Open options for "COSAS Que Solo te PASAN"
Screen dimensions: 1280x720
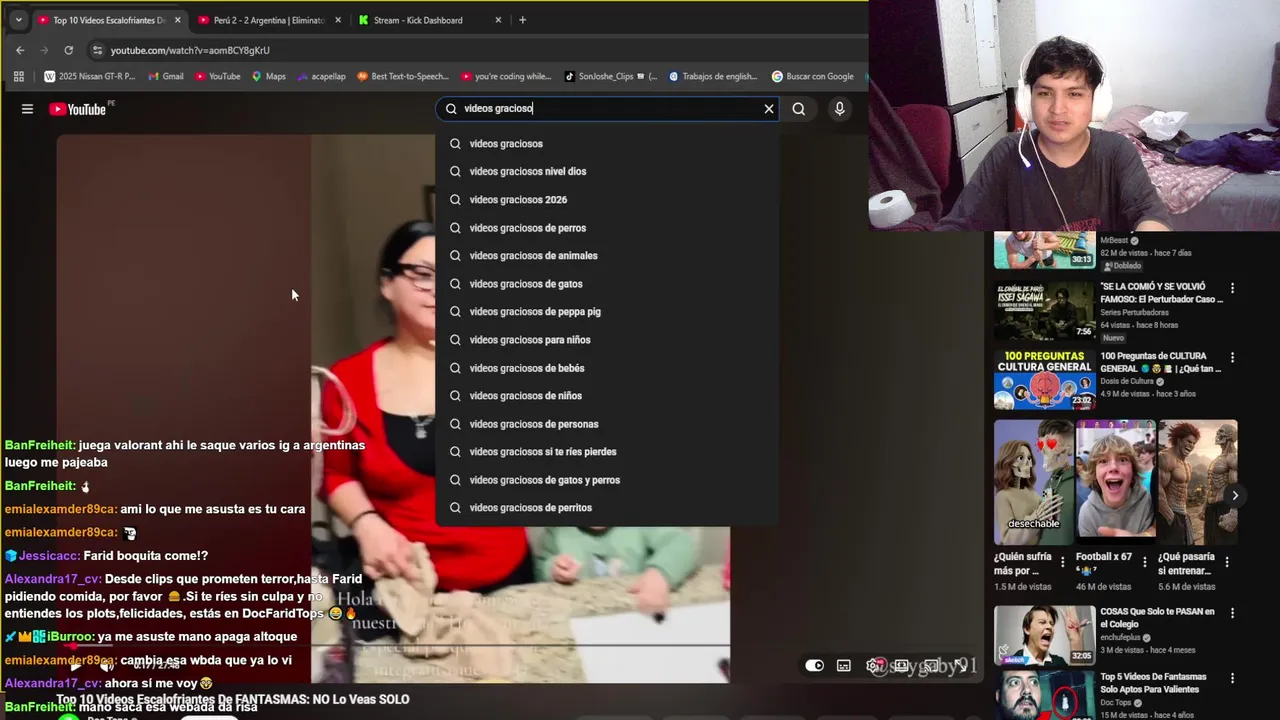click(x=1232, y=613)
